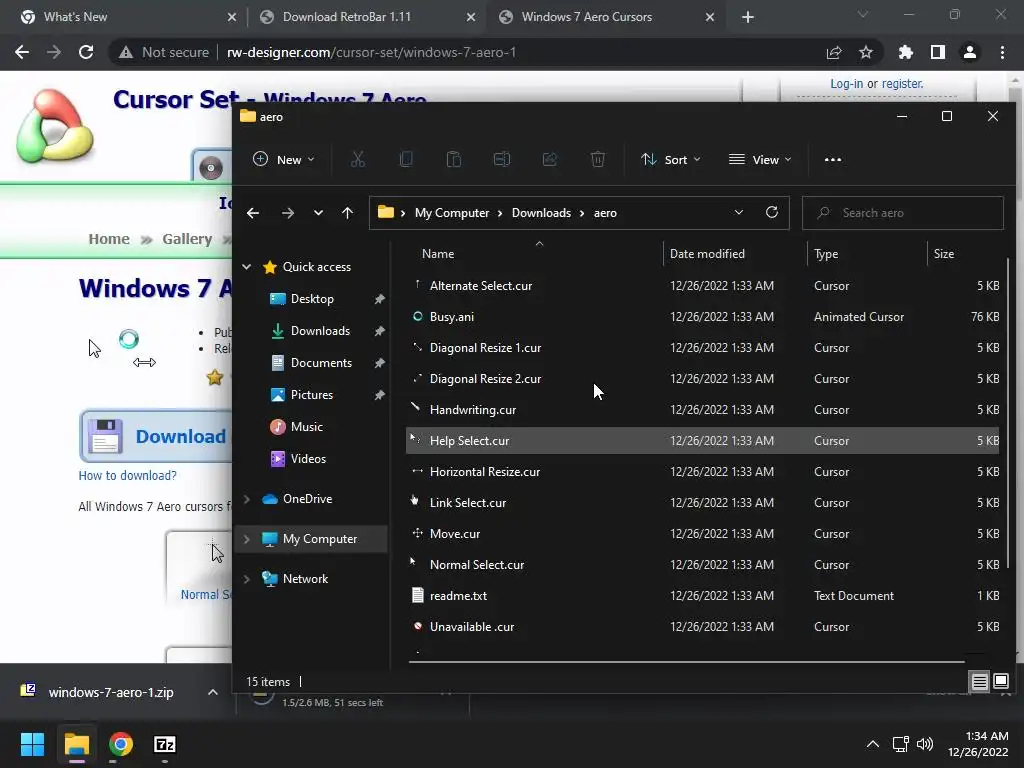Click the register link on webpage
This screenshot has height=768, width=1024.
(x=903, y=84)
